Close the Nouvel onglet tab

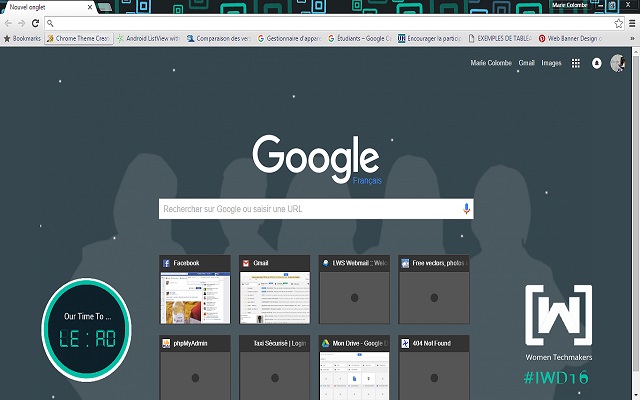click(x=90, y=7)
